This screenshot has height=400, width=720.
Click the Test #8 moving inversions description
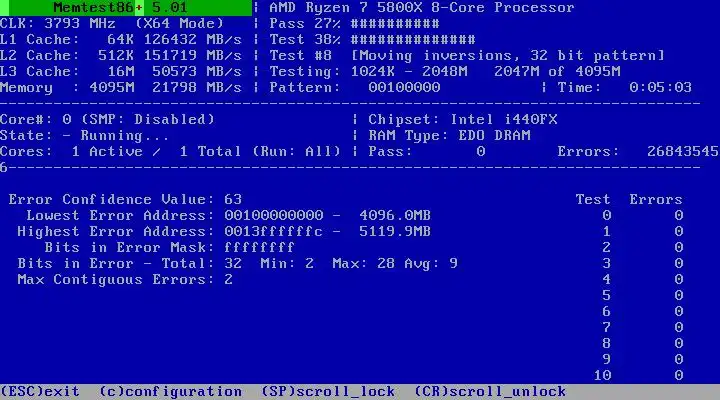(467, 56)
